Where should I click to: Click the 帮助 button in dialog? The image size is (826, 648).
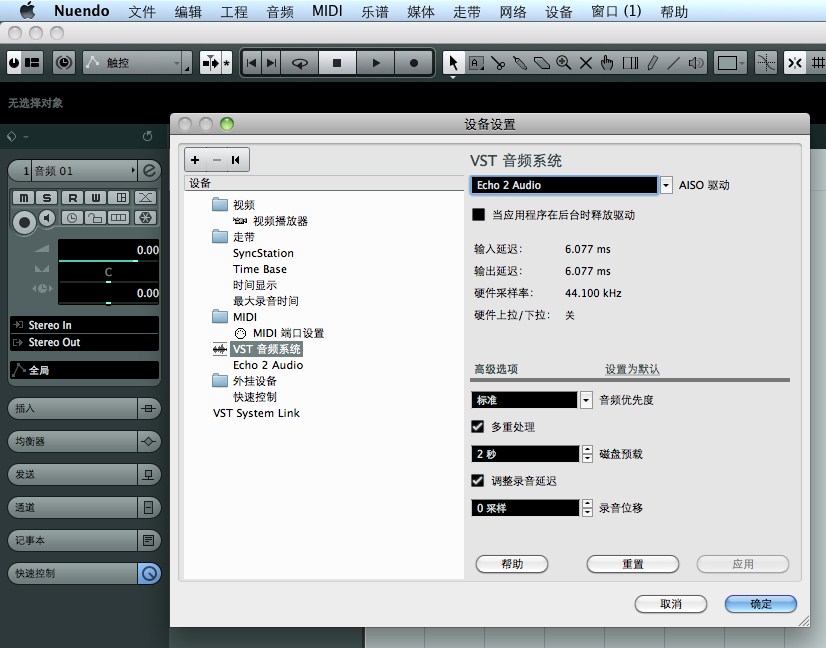pos(512,564)
